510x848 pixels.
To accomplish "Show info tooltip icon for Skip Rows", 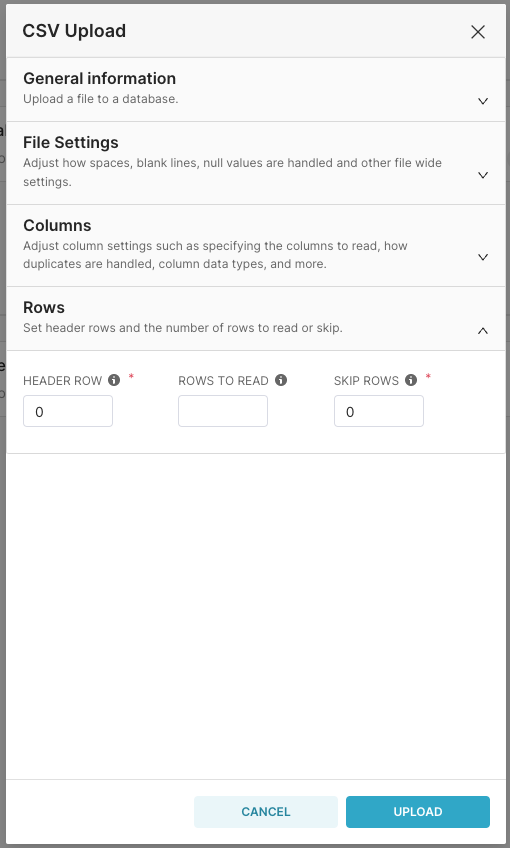I will [411, 380].
